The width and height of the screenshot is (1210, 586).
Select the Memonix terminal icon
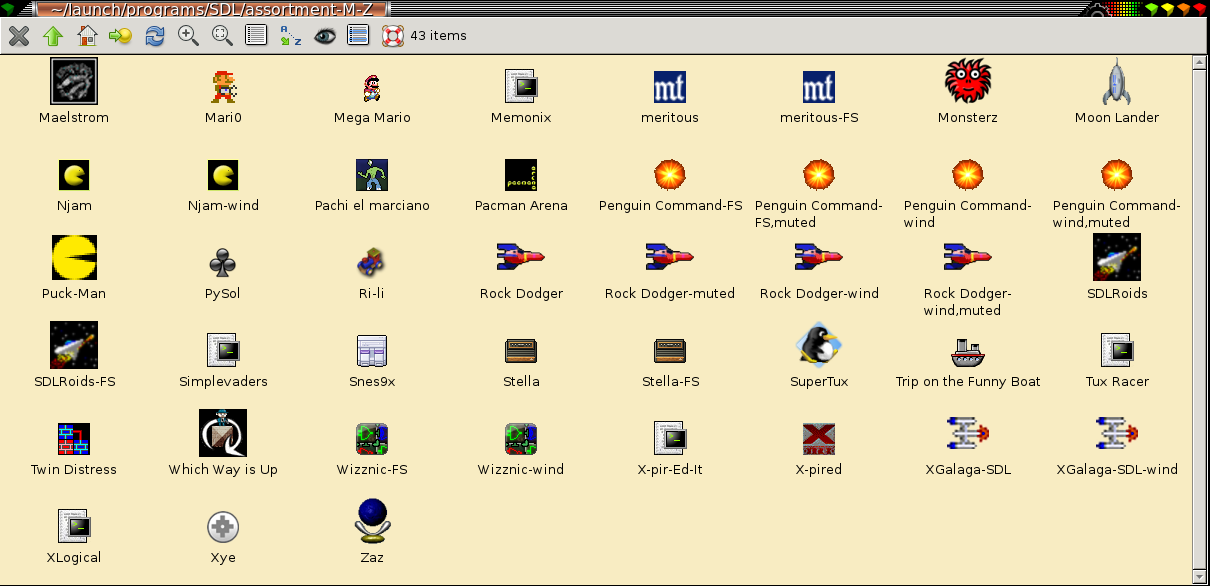click(x=521, y=87)
